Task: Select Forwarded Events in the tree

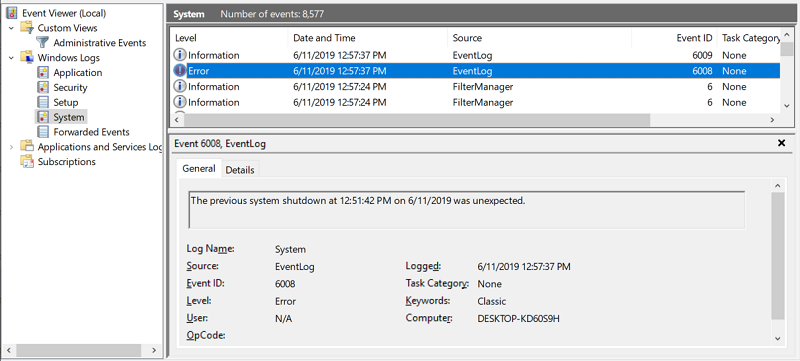Action: pos(91,132)
